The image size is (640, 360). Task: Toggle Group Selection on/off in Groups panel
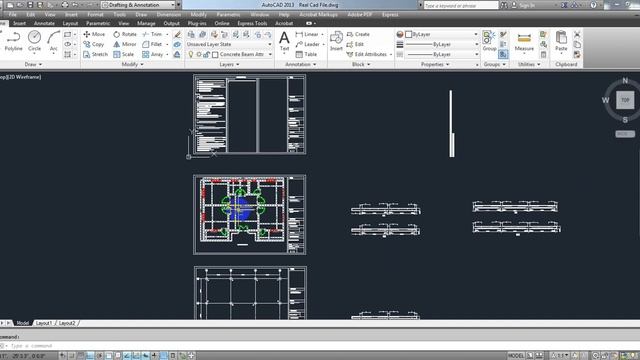coord(503,54)
